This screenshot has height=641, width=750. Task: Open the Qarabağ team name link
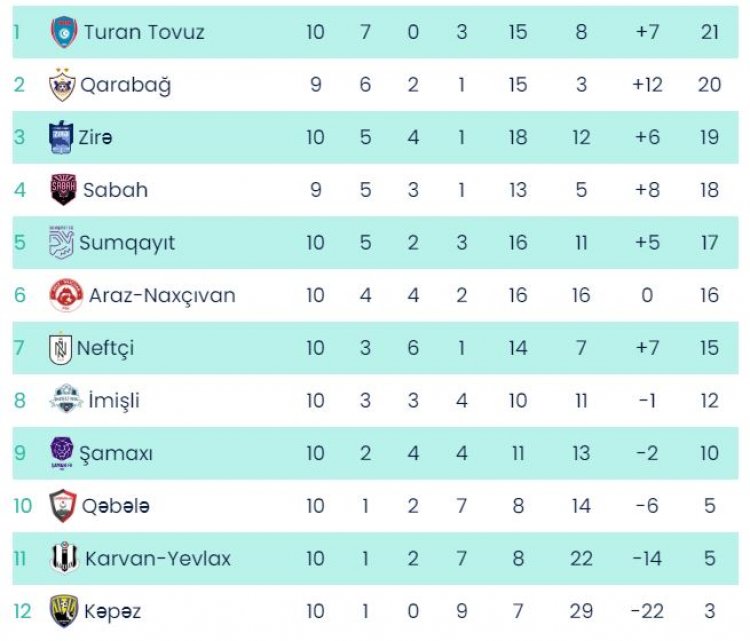coord(127,85)
